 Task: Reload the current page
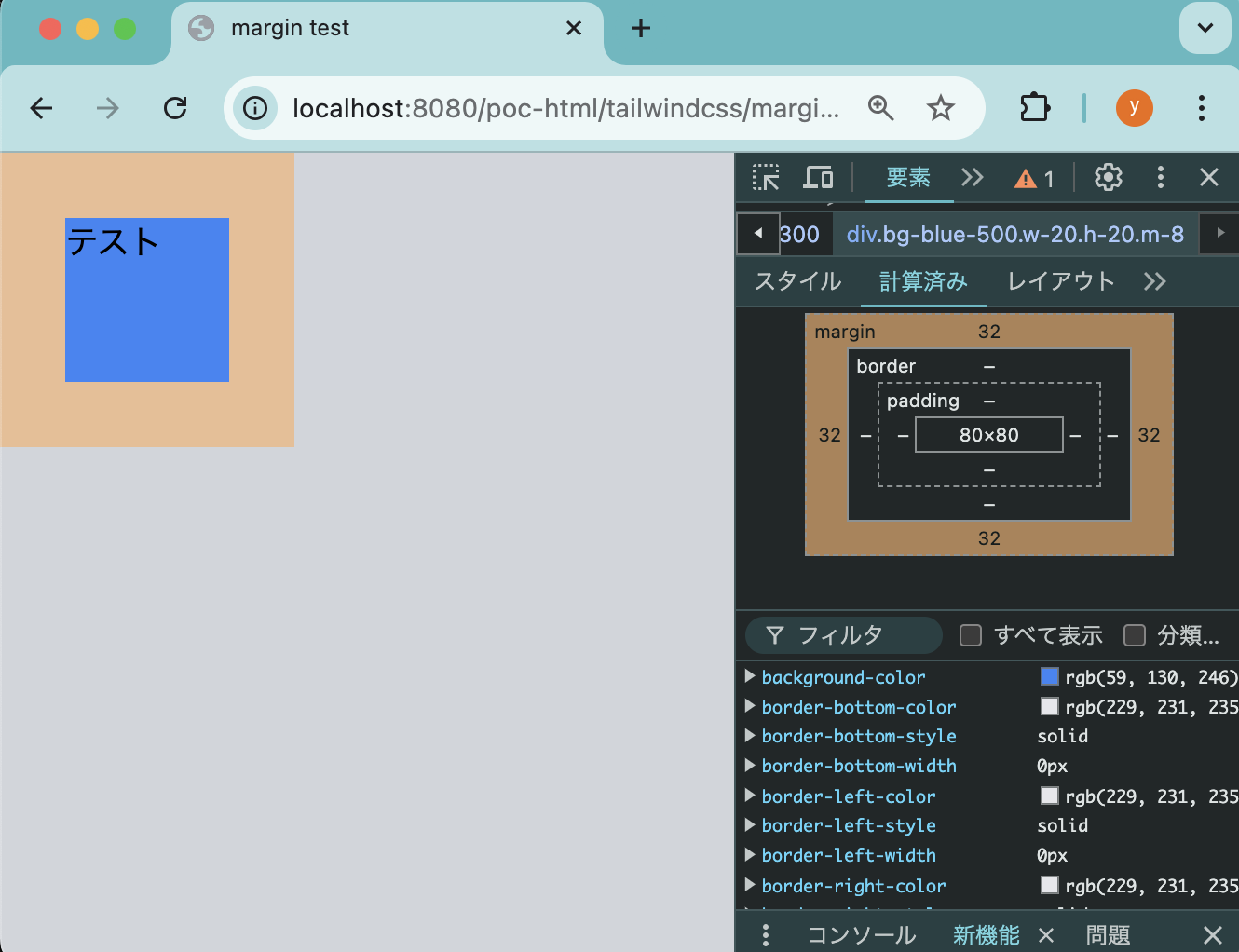pos(175,108)
